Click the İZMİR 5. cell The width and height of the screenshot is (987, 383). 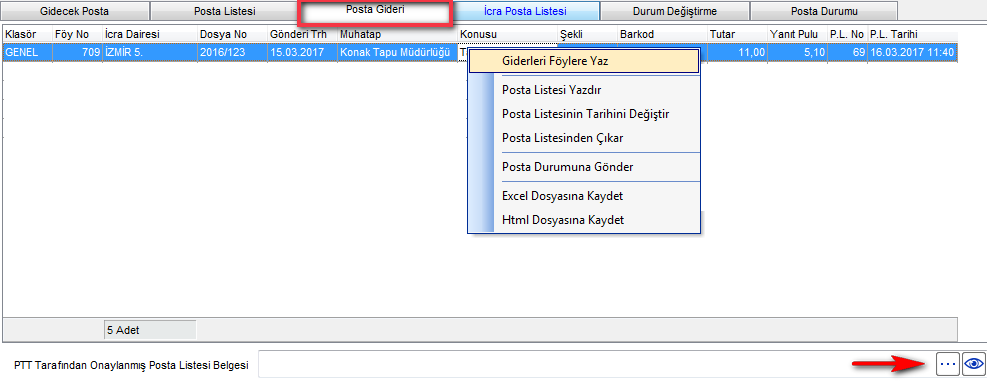[150, 53]
